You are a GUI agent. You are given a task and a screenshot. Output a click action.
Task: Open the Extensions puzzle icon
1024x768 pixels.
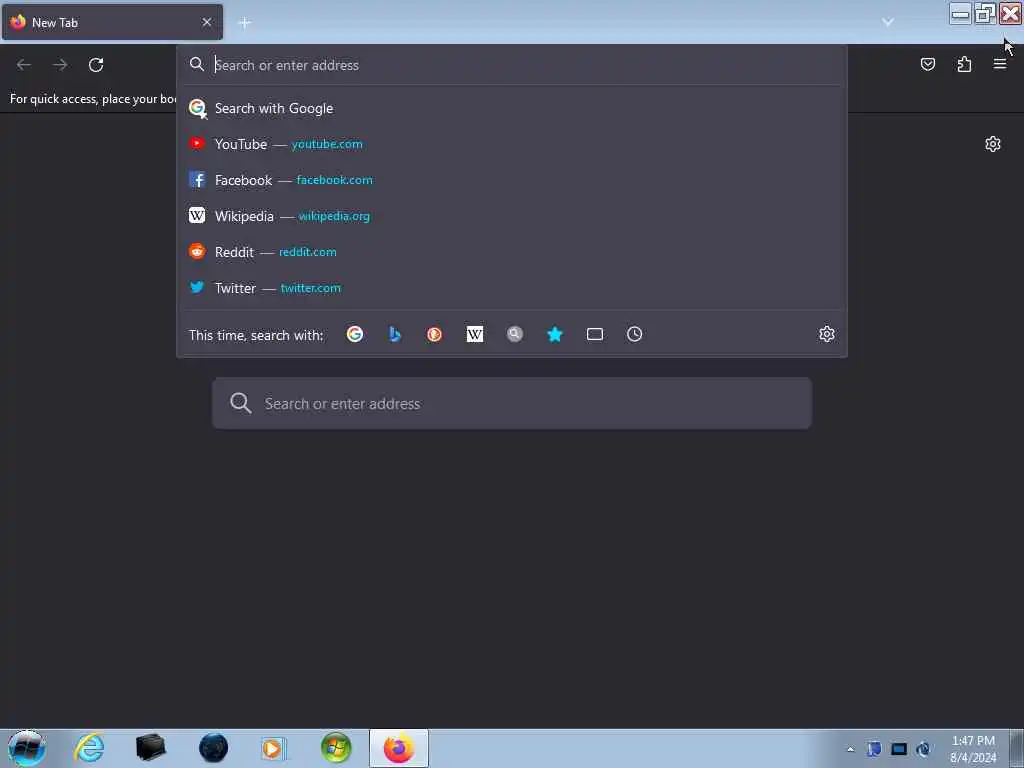(x=964, y=64)
